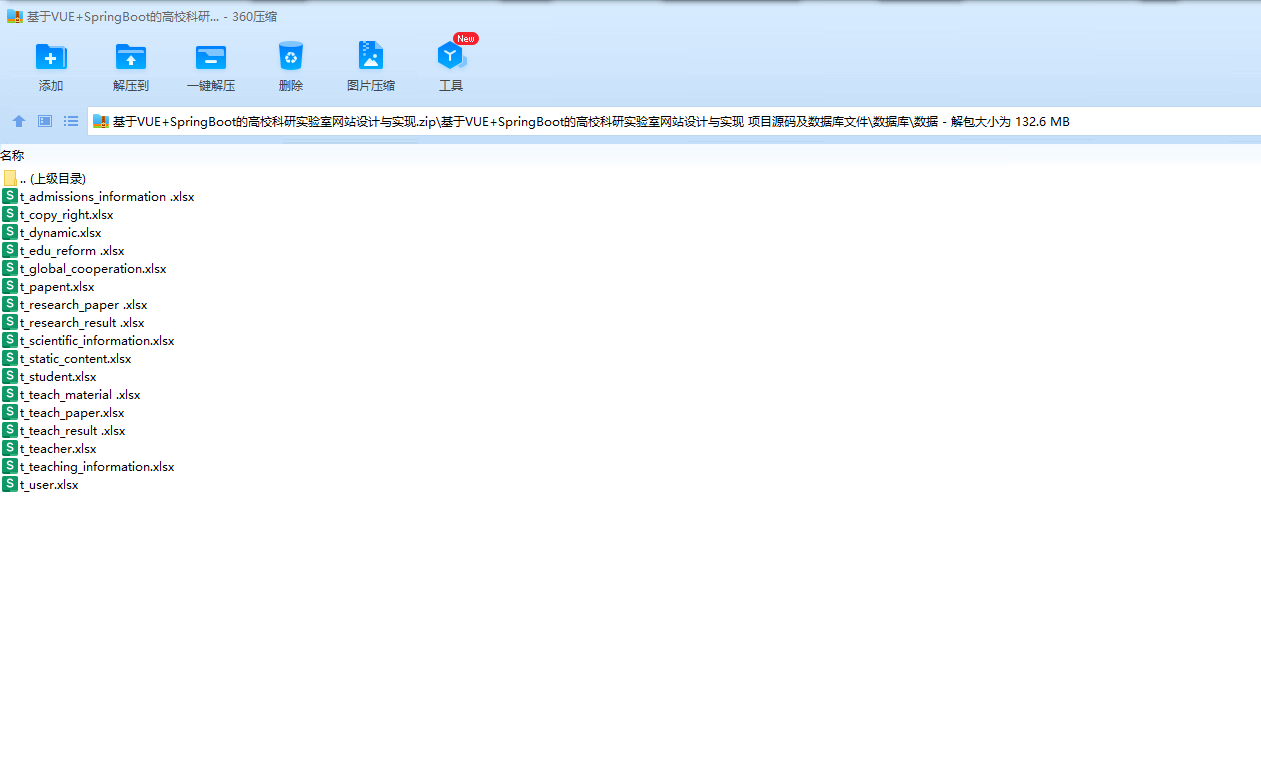
Task: Open the 工具 (Tools) icon marked New
Action: click(x=451, y=57)
